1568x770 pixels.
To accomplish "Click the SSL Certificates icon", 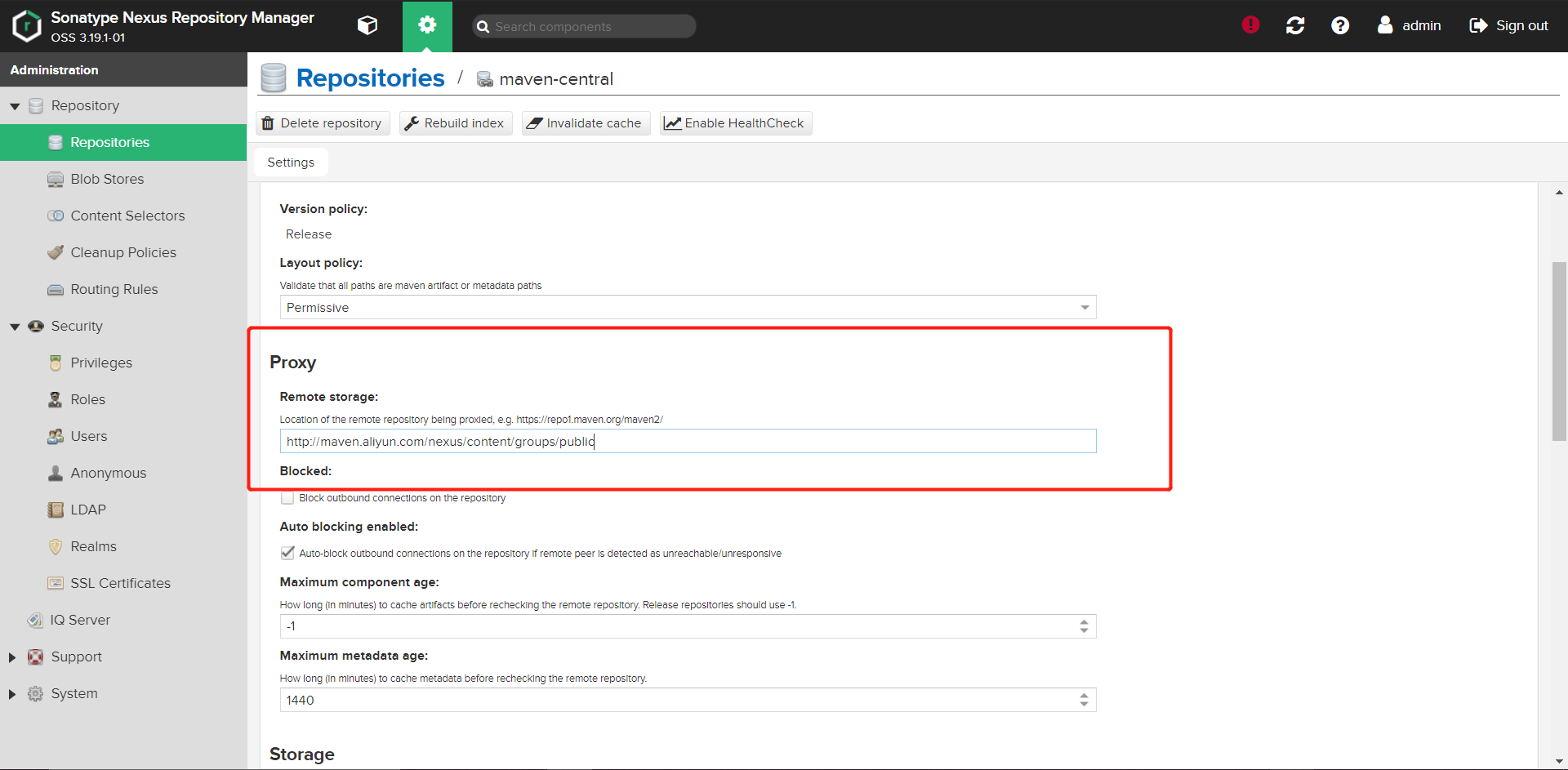I will (56, 583).
